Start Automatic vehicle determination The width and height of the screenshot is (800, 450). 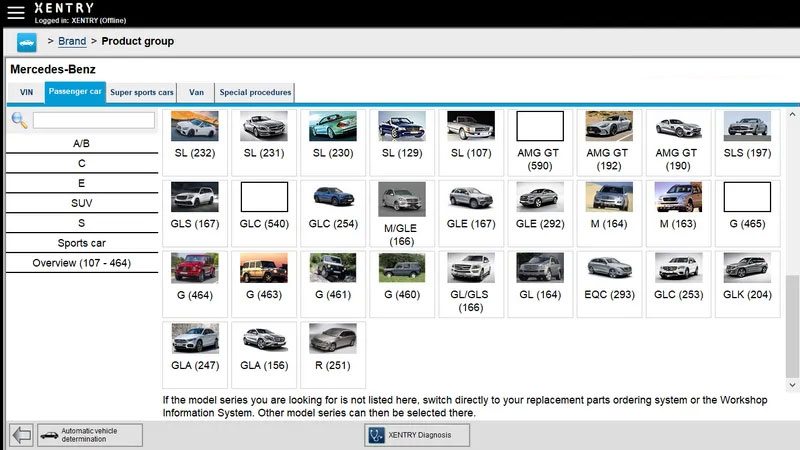click(x=90, y=435)
